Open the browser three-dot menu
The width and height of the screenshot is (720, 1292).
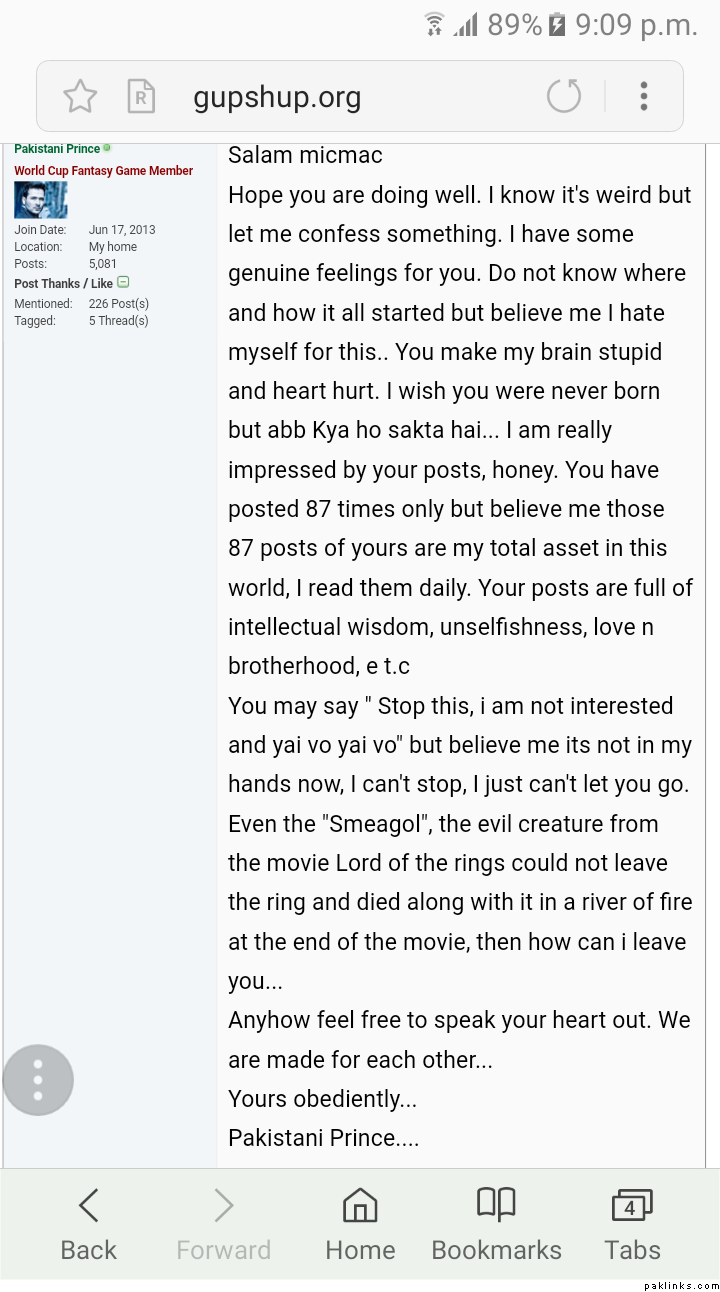tap(644, 97)
